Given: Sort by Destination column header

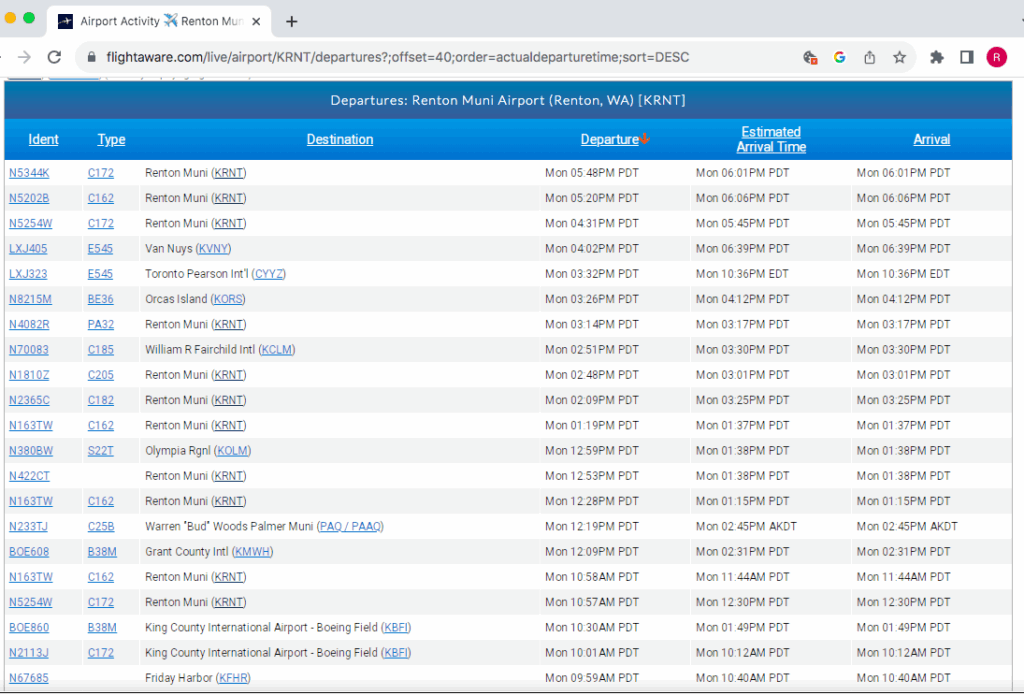Looking at the screenshot, I should 339,139.
